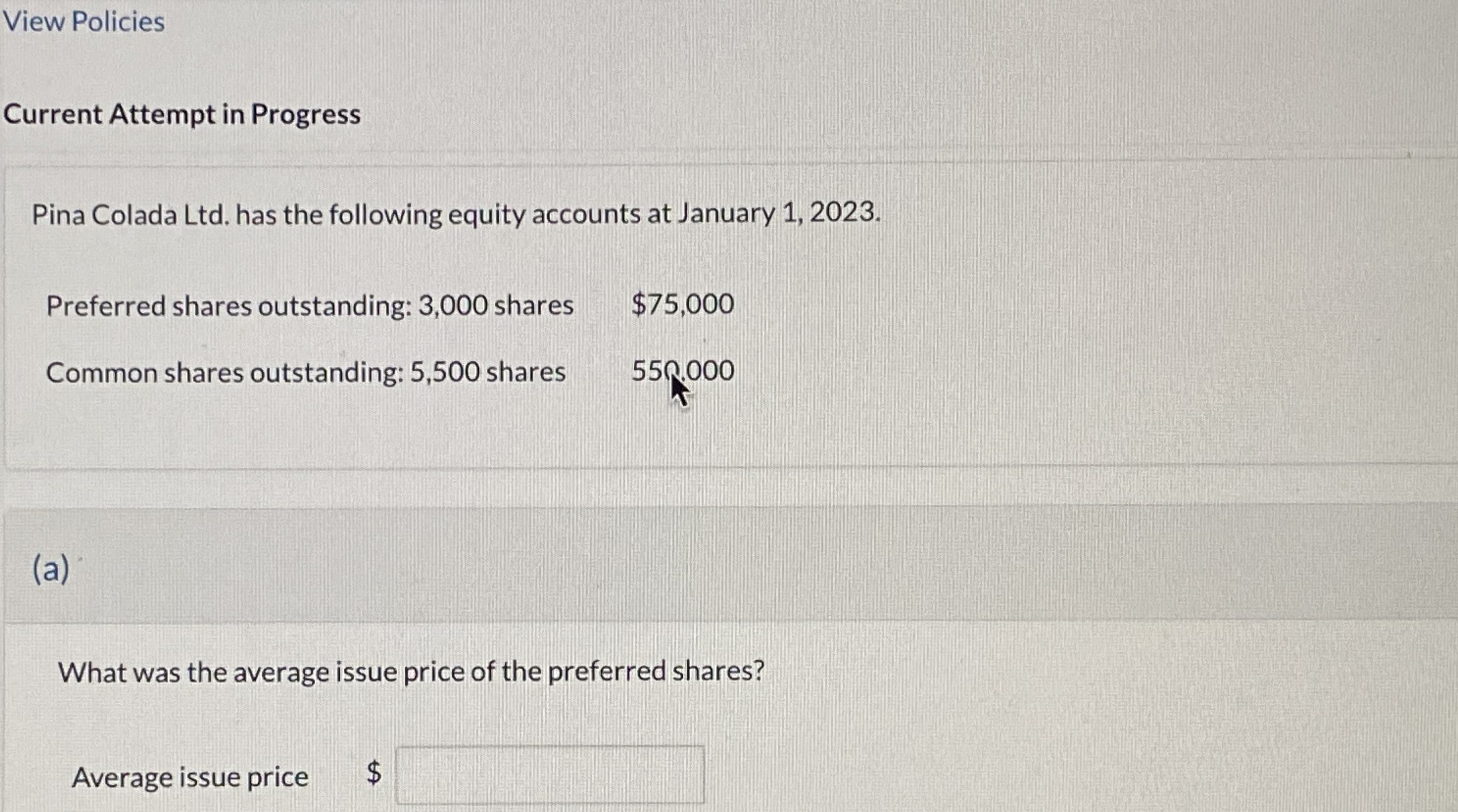Click the Current Attempt in Progress heading
Screen dimensions: 1458x812
pyautogui.click(x=182, y=114)
